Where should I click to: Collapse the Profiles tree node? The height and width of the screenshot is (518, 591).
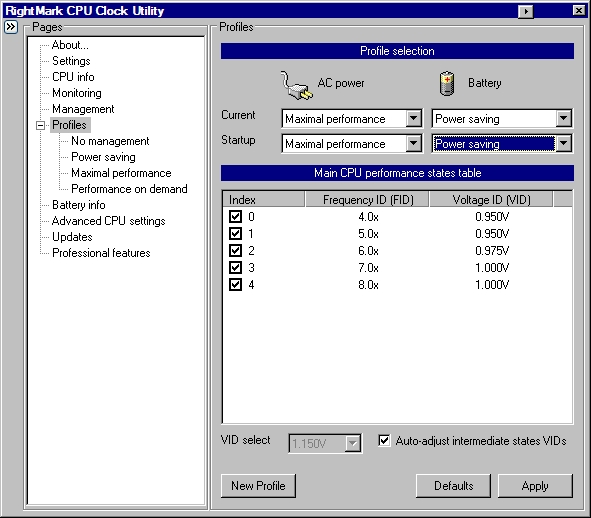click(40, 125)
